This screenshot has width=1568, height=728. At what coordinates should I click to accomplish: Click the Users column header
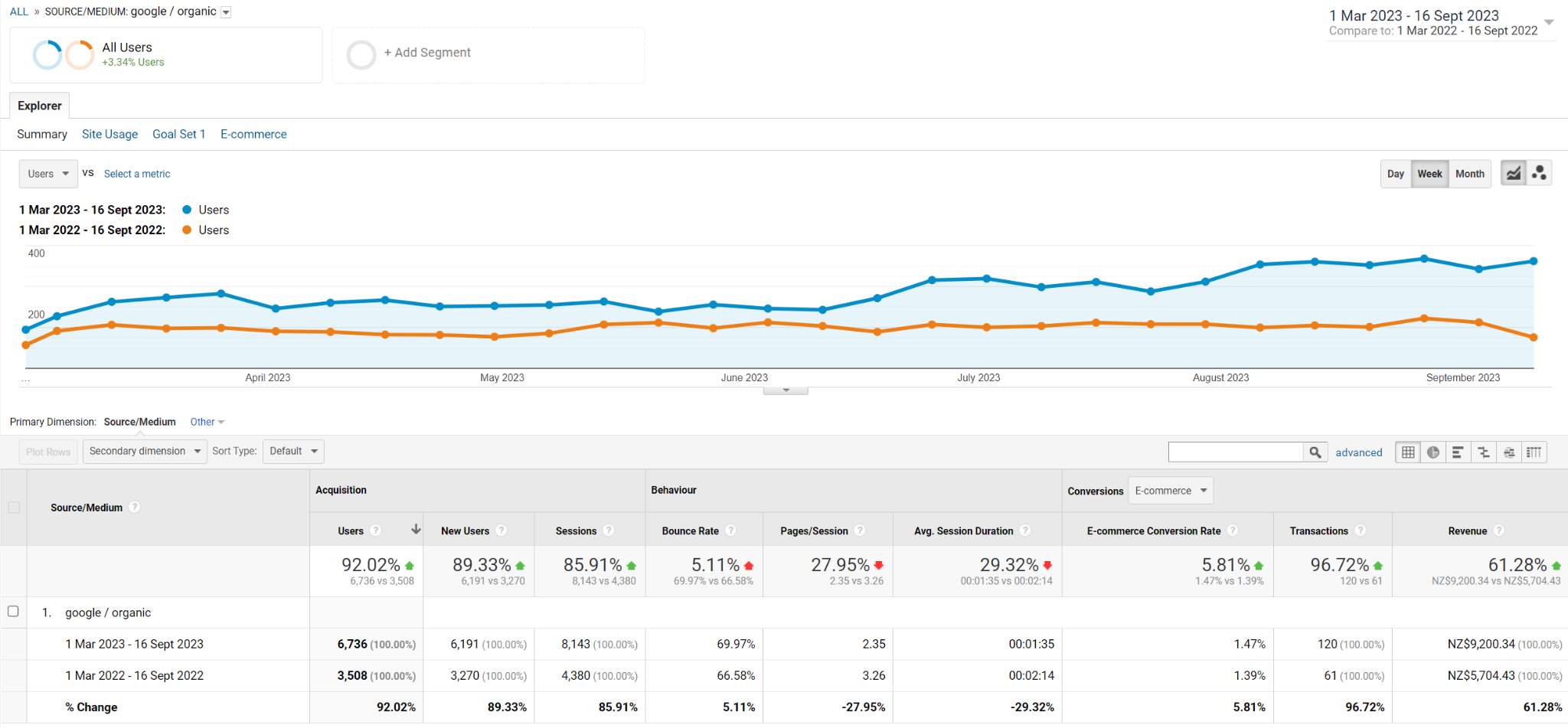point(351,530)
